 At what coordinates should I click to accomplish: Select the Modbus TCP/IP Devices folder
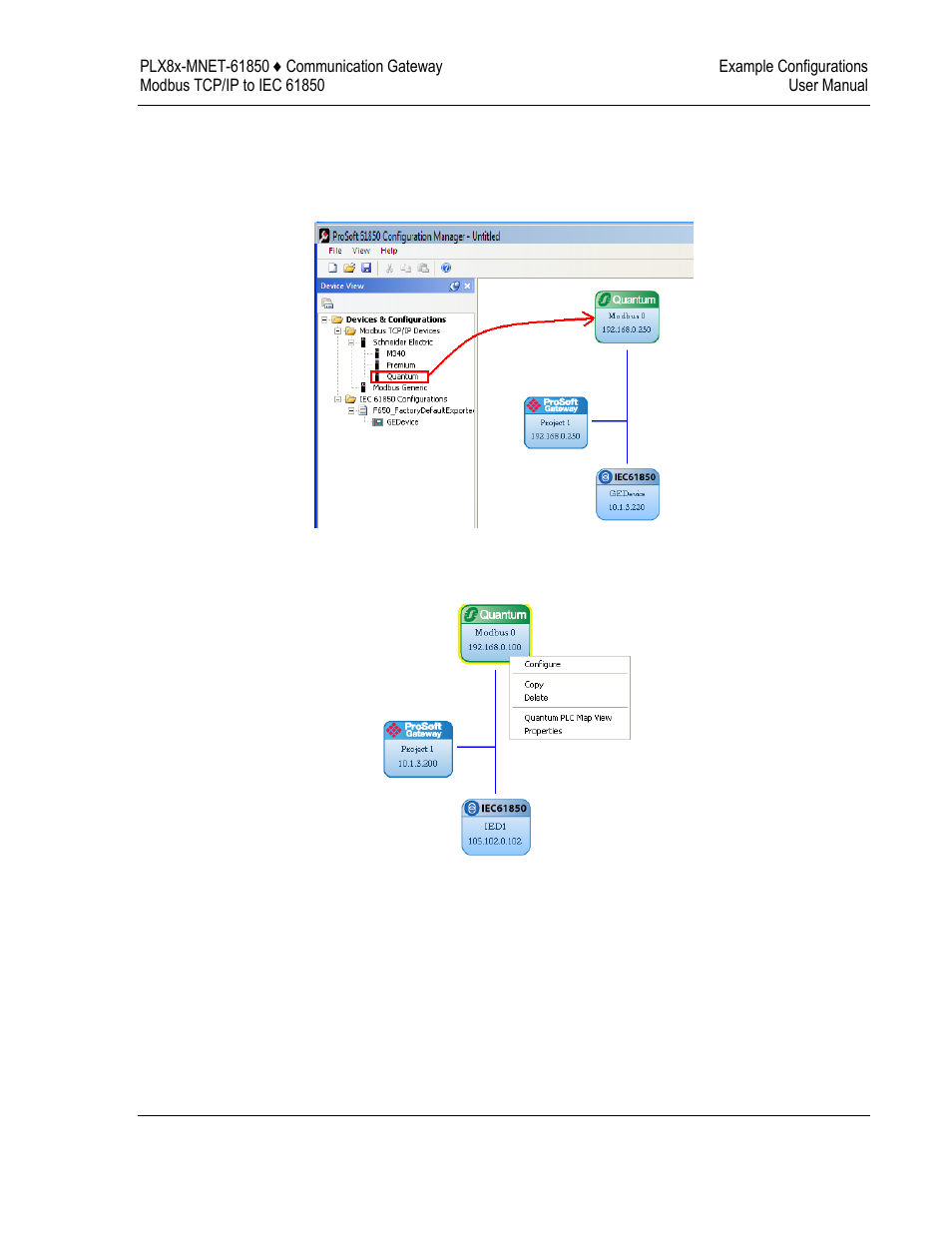(x=399, y=331)
